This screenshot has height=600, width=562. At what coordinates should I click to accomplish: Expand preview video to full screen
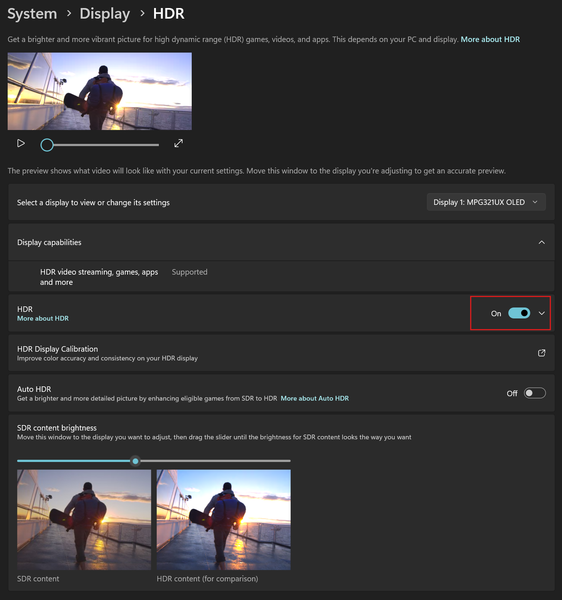[x=178, y=143]
